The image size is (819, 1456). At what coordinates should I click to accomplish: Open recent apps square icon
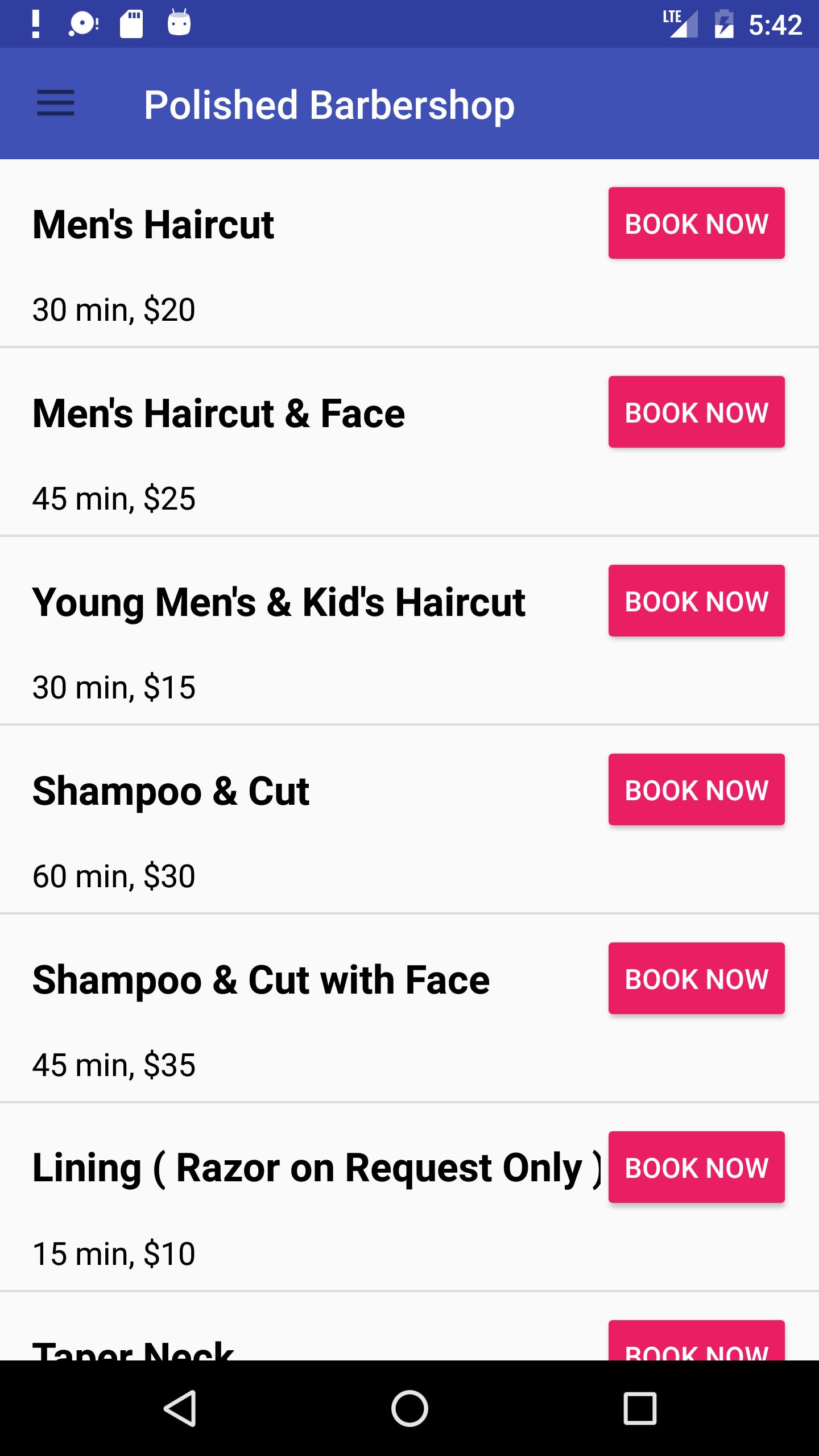click(640, 1408)
